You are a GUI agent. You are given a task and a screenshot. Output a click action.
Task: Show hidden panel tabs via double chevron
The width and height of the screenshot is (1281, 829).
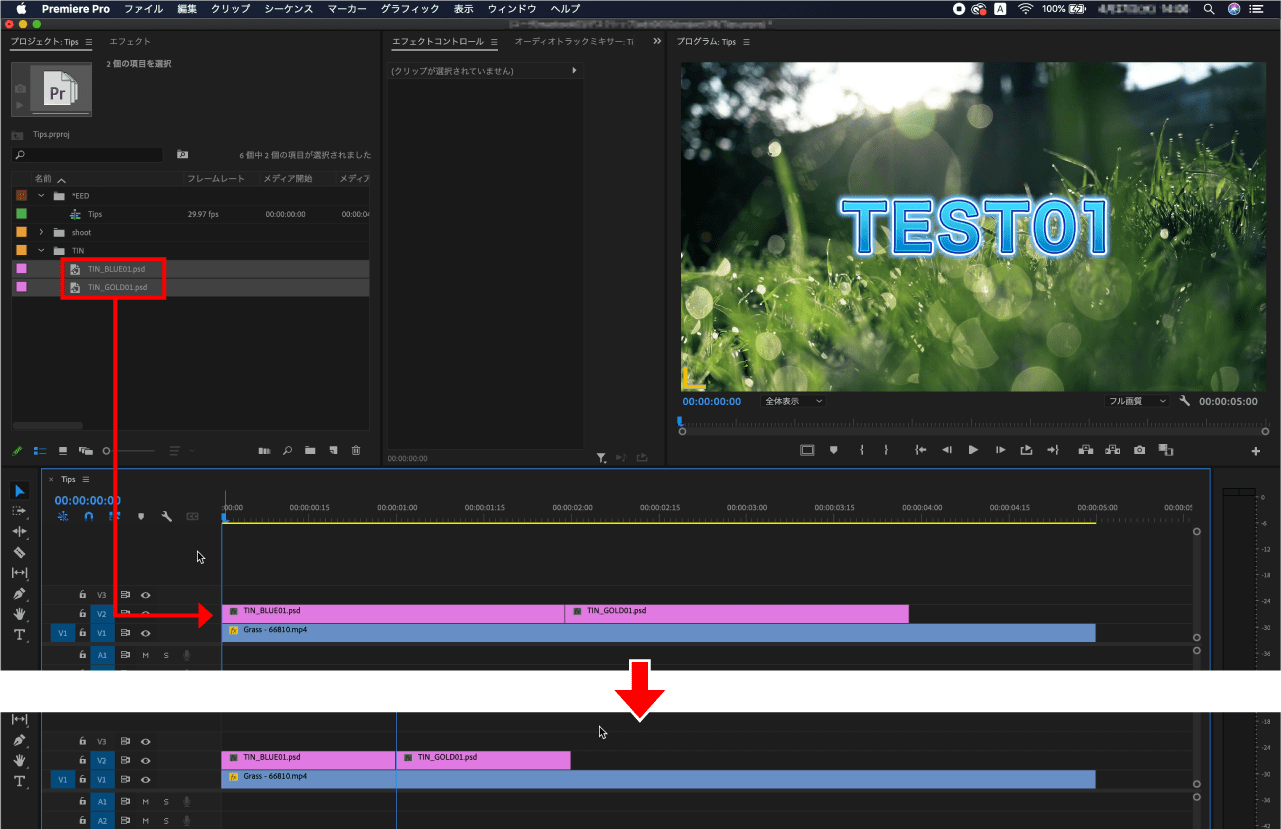coord(657,42)
